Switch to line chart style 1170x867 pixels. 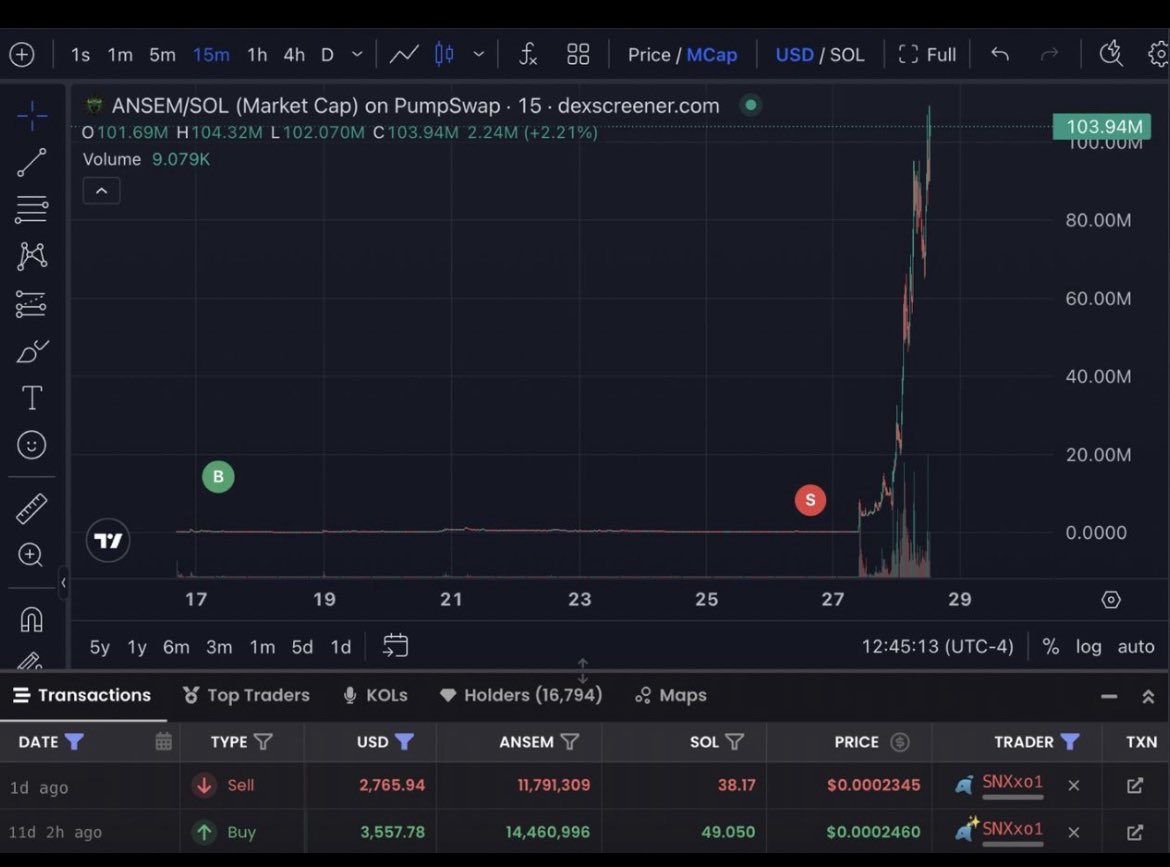click(x=404, y=54)
